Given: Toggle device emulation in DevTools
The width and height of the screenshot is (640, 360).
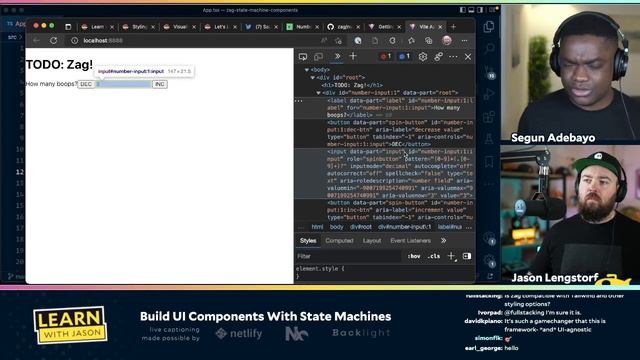Looking at the screenshot, I should (x=318, y=57).
